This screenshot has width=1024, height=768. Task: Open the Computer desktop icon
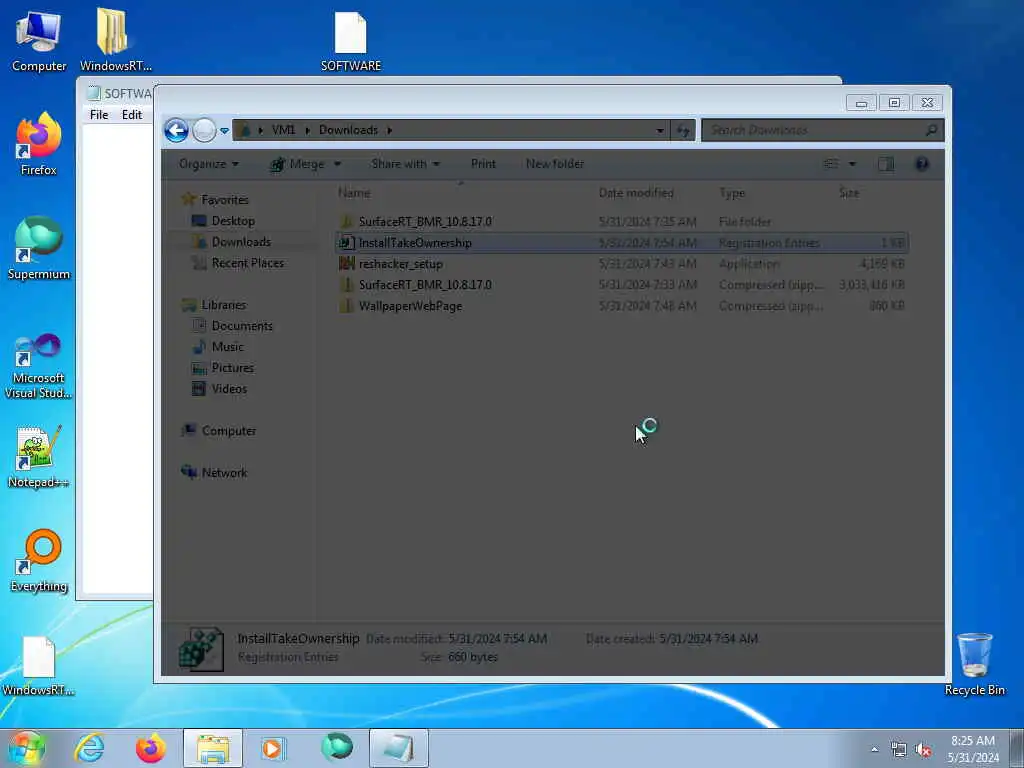click(39, 41)
